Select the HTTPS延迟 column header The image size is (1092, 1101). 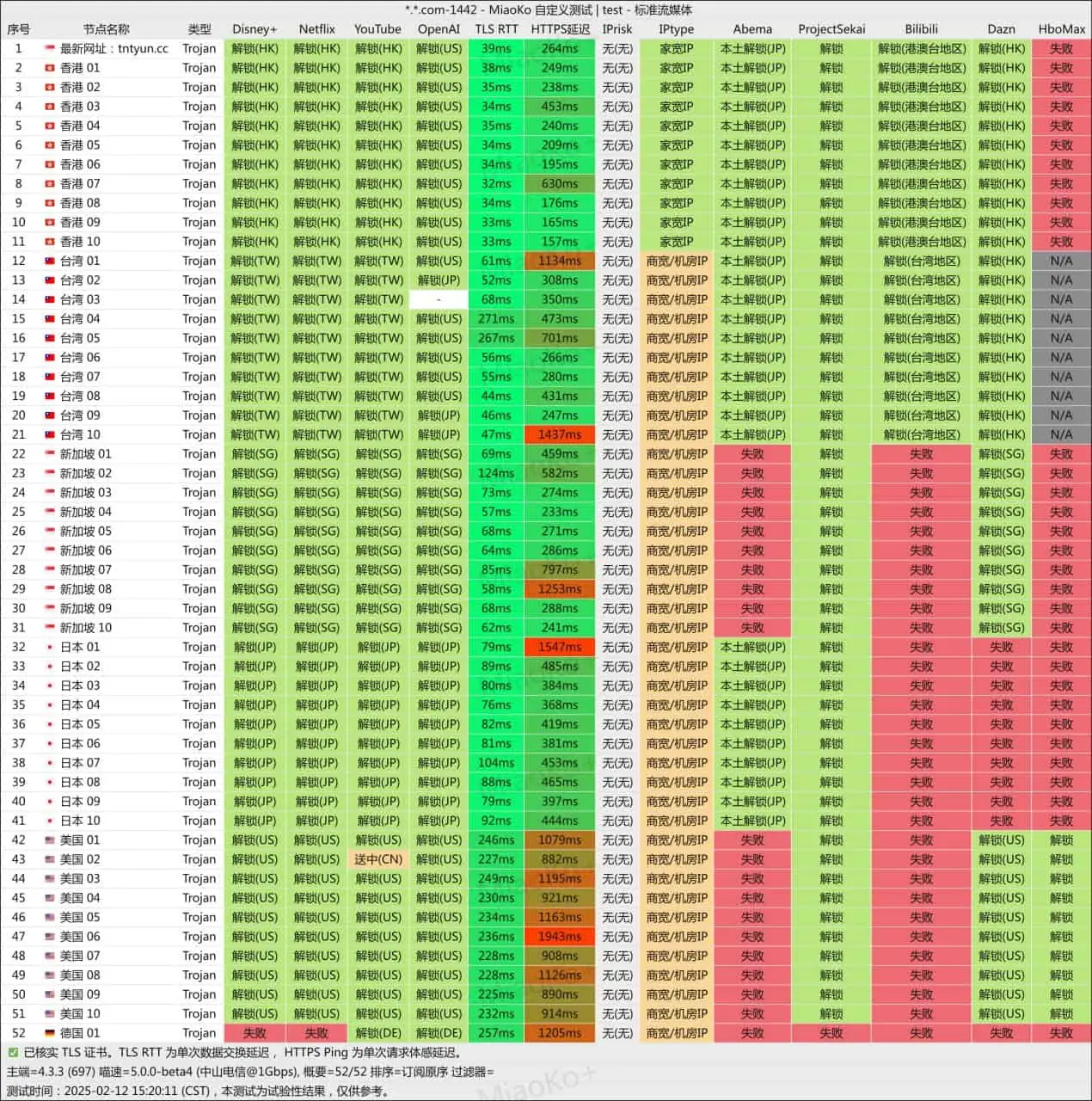(x=560, y=29)
